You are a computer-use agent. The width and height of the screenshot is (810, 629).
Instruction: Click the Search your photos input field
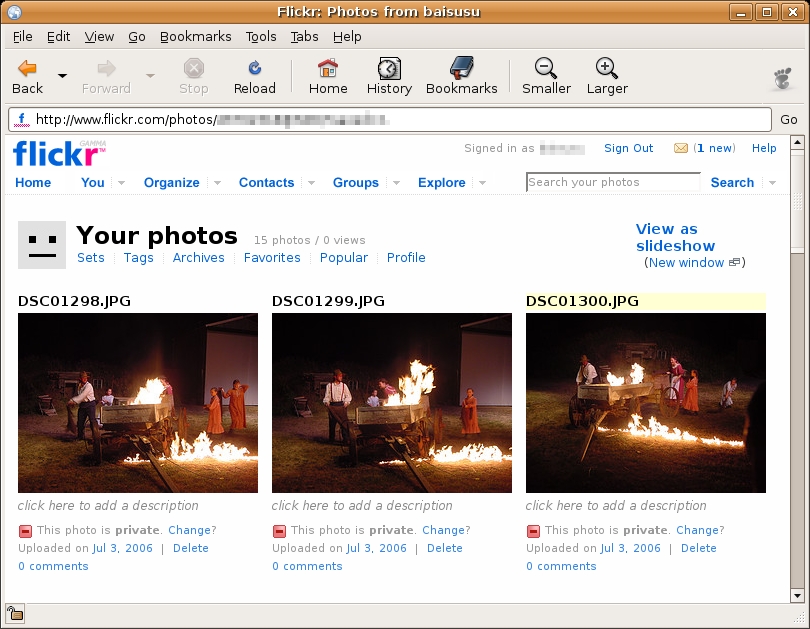pyautogui.click(x=612, y=182)
